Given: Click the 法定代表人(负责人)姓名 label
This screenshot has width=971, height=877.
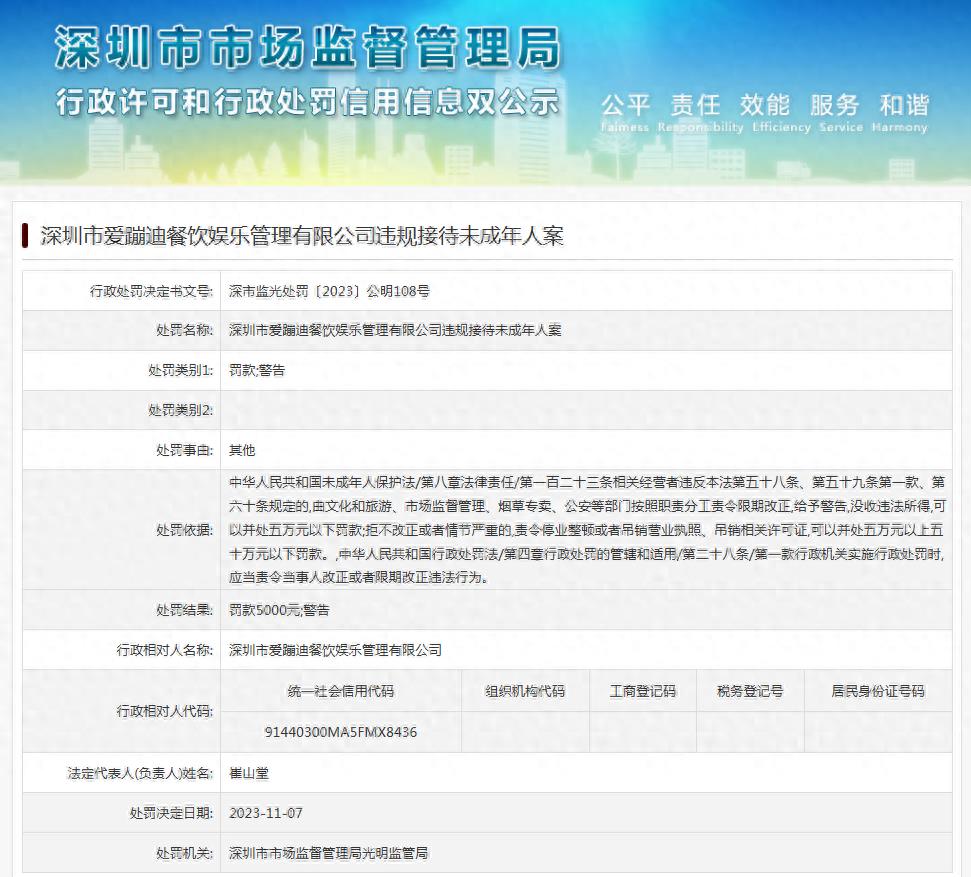Looking at the screenshot, I should coord(140,774).
